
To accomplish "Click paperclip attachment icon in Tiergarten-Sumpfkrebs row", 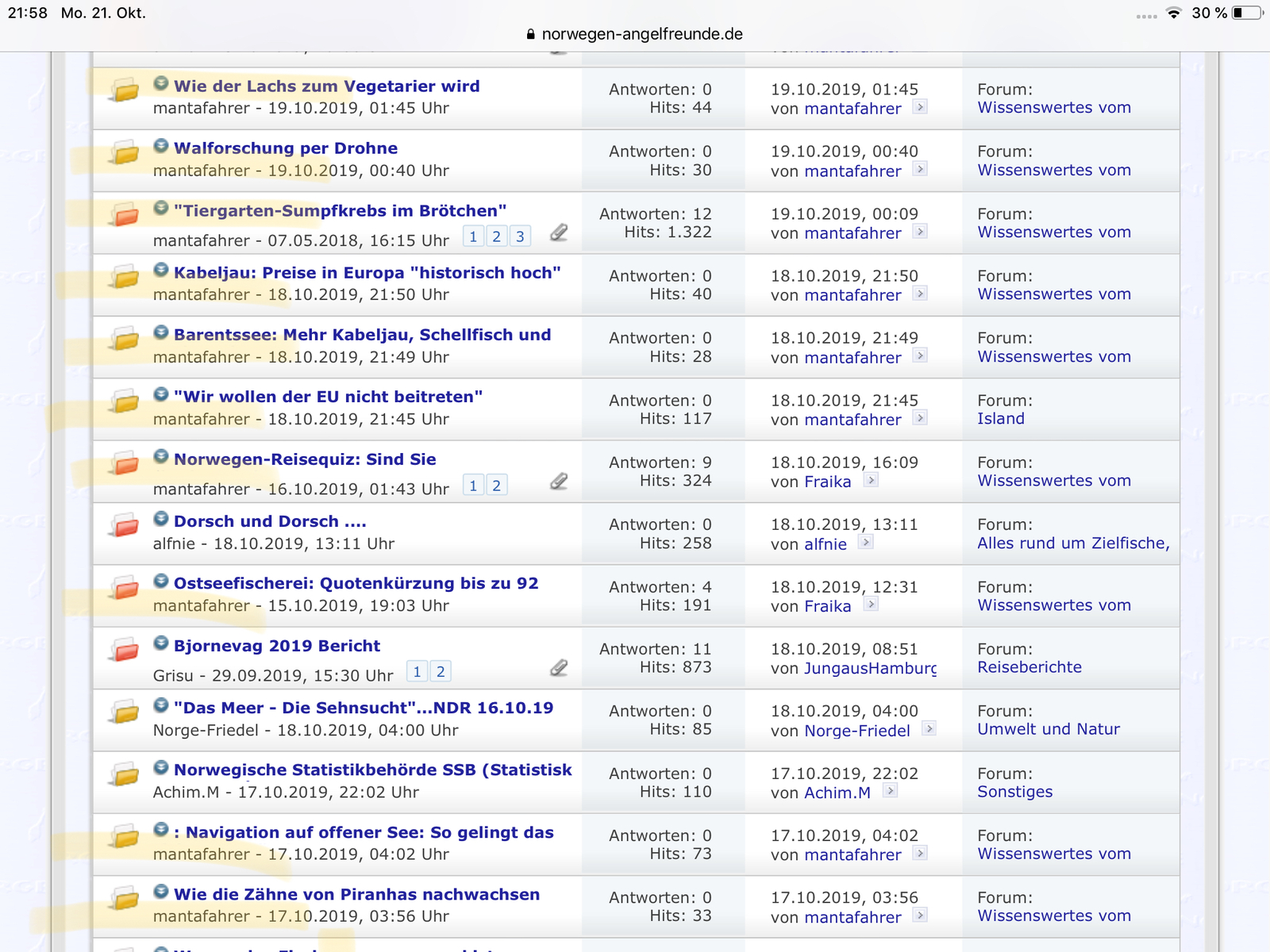I will pos(559,232).
